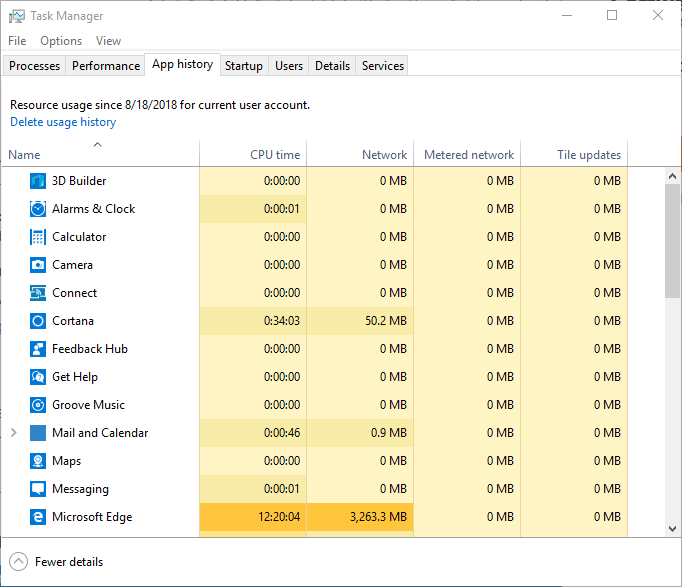Viewport: 682px width, 587px height.
Task: Click Cortana's 0:34:03 CPU time value
Action: [x=282, y=321]
